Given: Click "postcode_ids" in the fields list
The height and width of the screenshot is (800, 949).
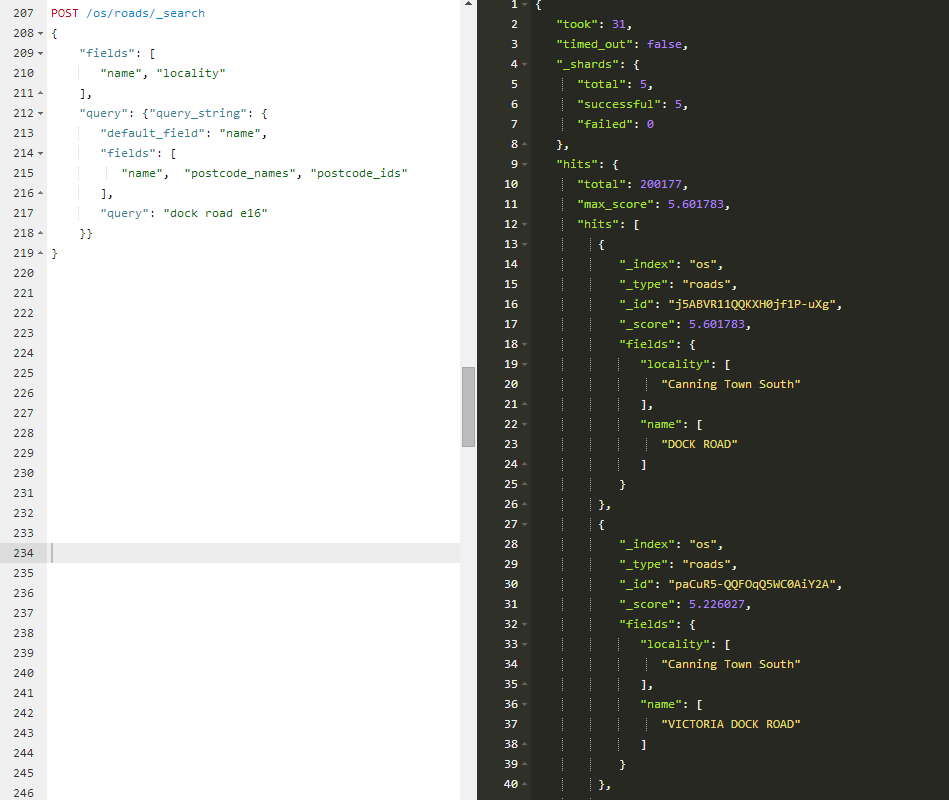Looking at the screenshot, I should (359, 173).
